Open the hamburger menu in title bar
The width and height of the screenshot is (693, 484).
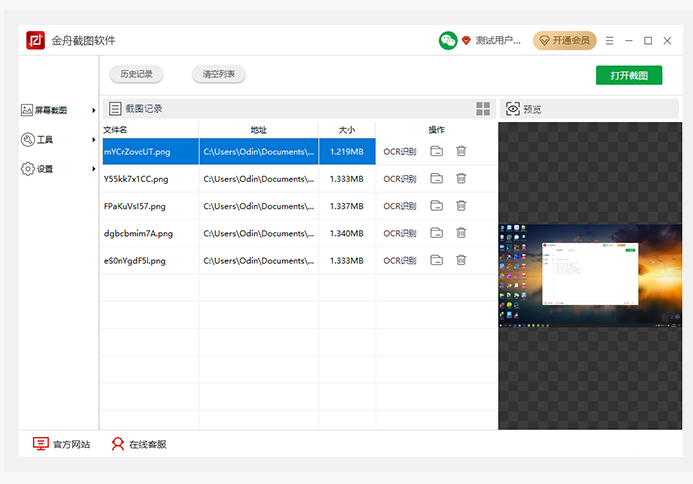pos(610,41)
